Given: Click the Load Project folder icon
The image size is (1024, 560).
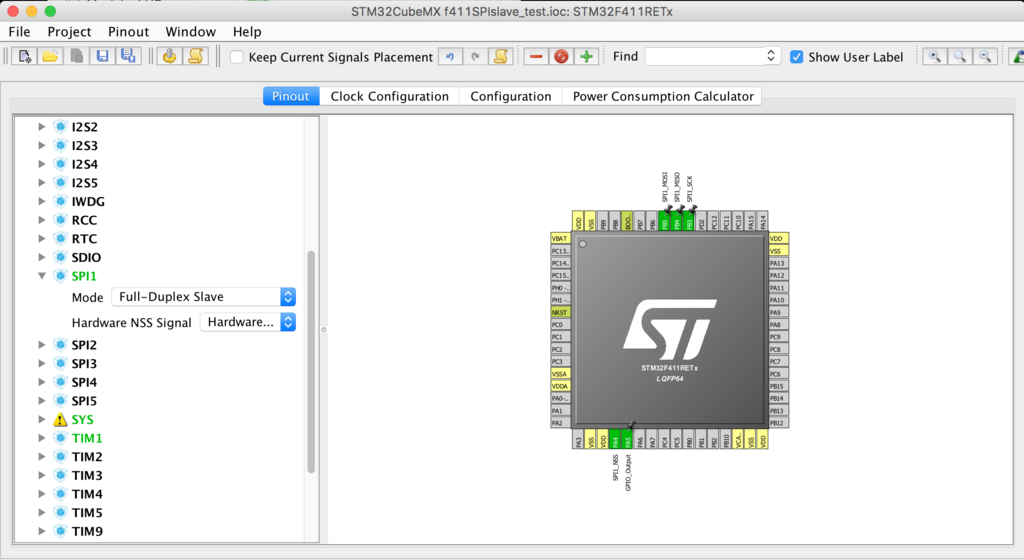Looking at the screenshot, I should click(50, 57).
